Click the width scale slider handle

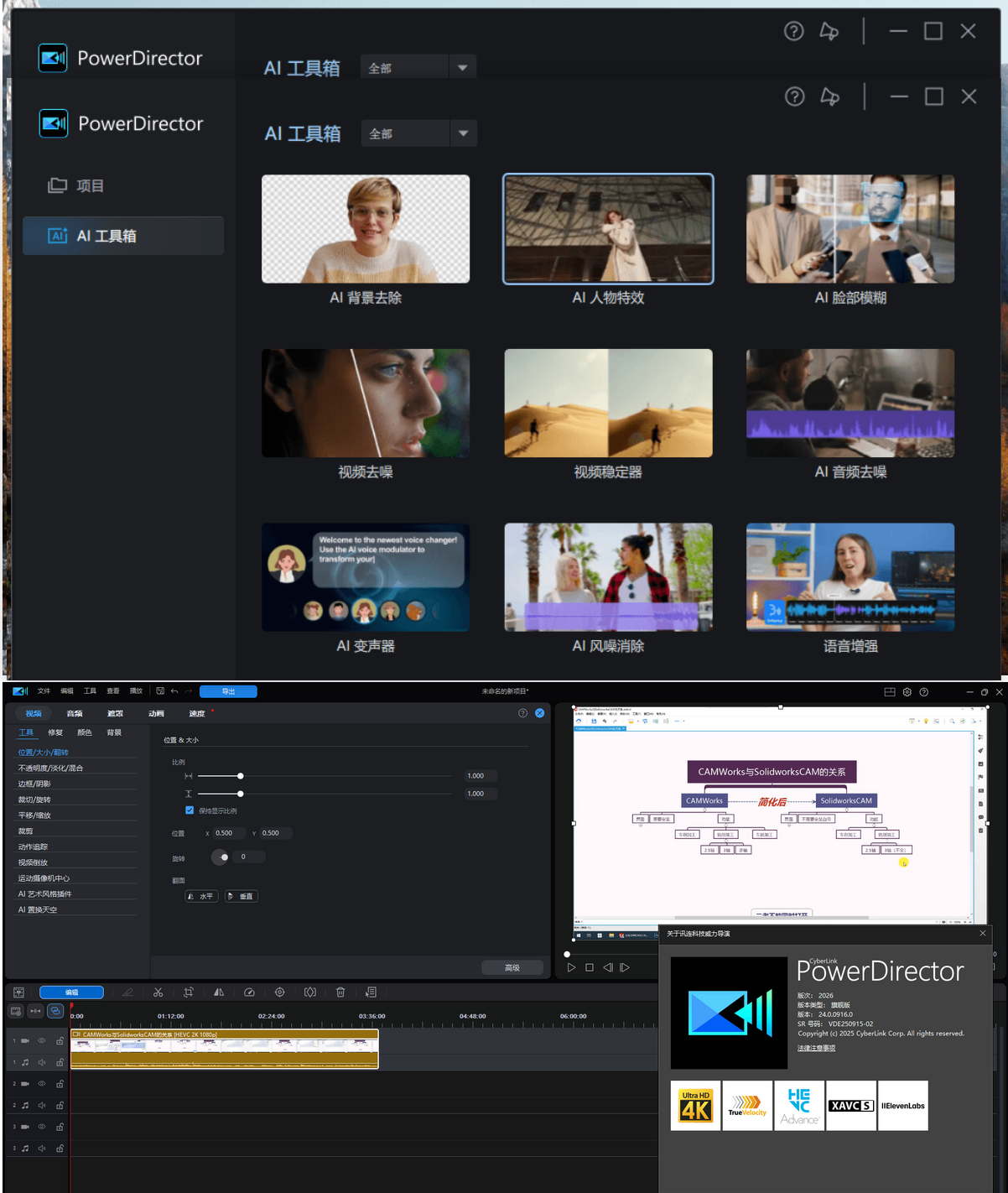point(241,776)
